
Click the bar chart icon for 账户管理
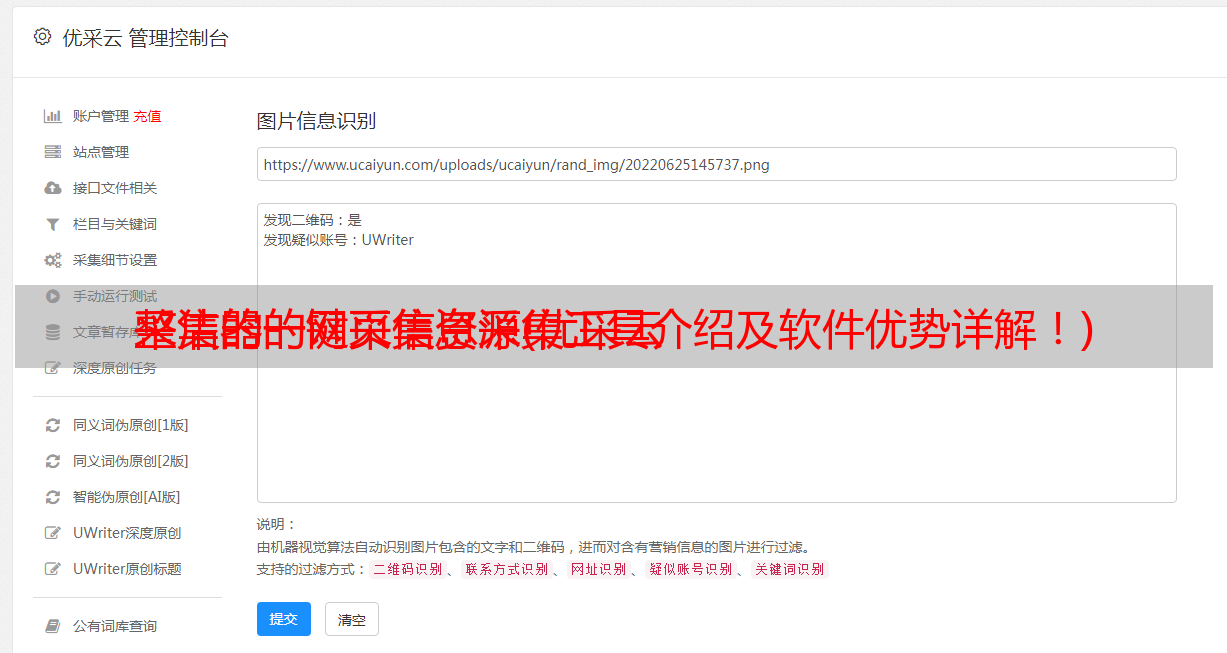coord(53,116)
